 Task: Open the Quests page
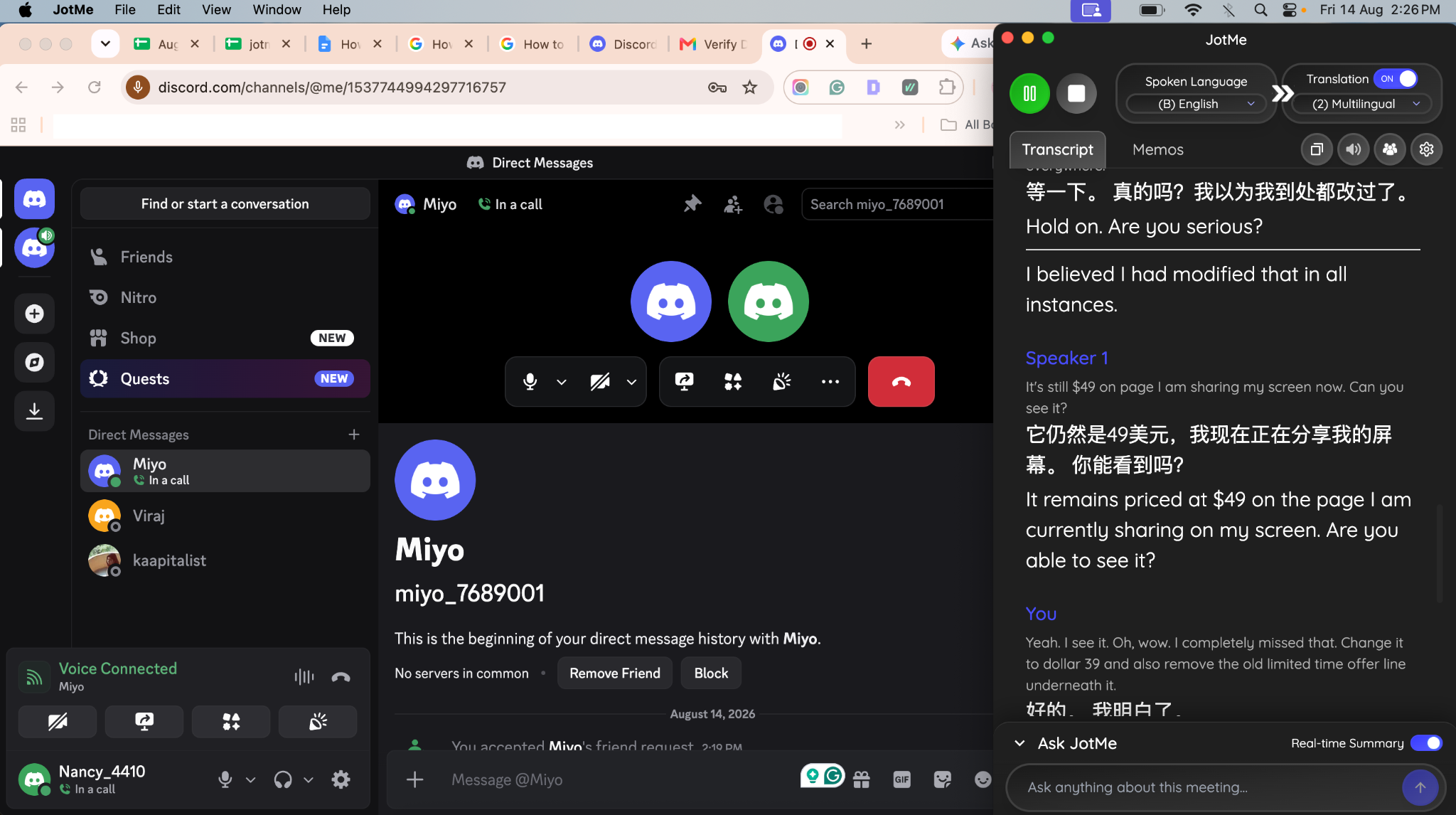(225, 378)
